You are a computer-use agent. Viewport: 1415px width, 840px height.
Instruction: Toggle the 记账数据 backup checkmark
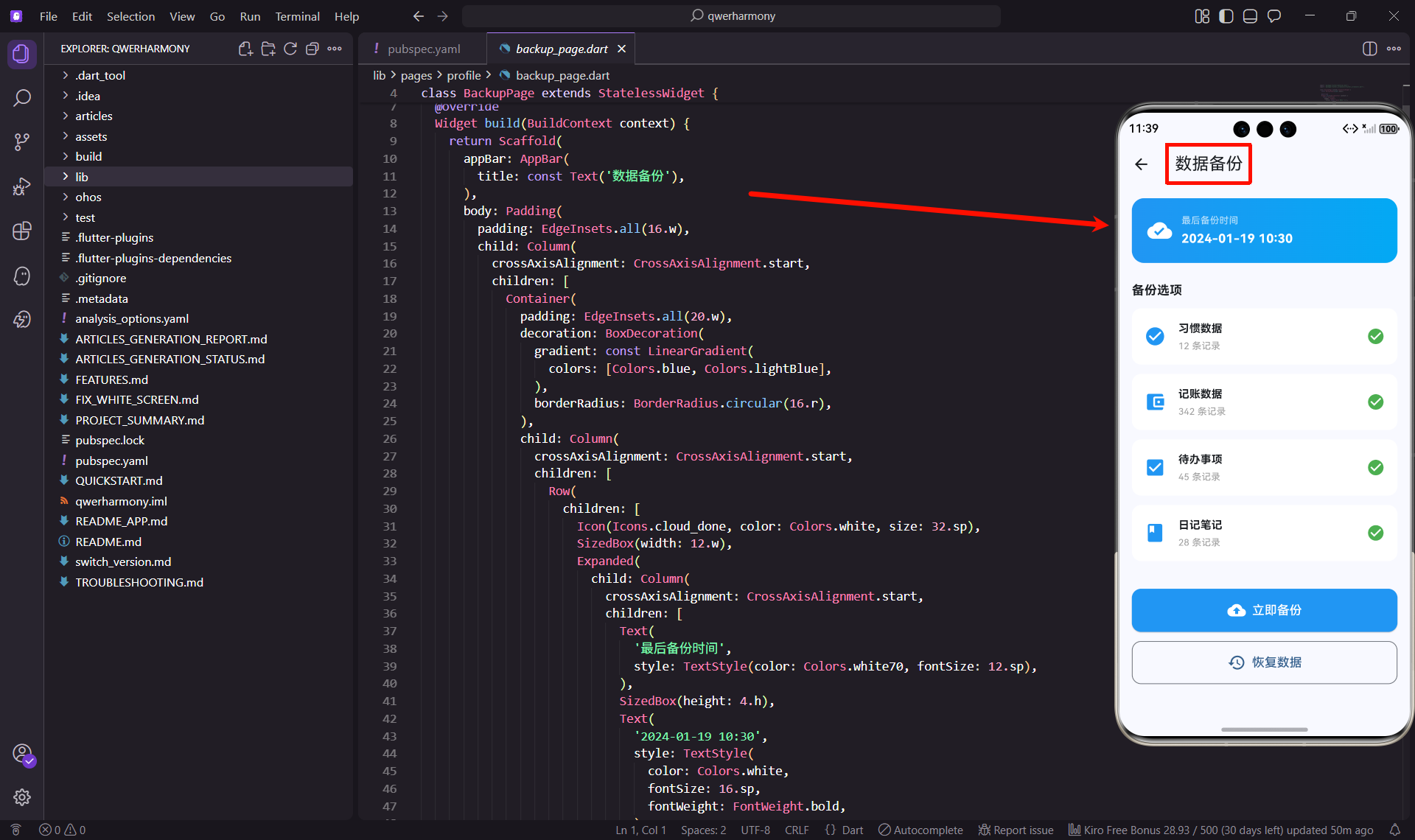[1375, 402]
